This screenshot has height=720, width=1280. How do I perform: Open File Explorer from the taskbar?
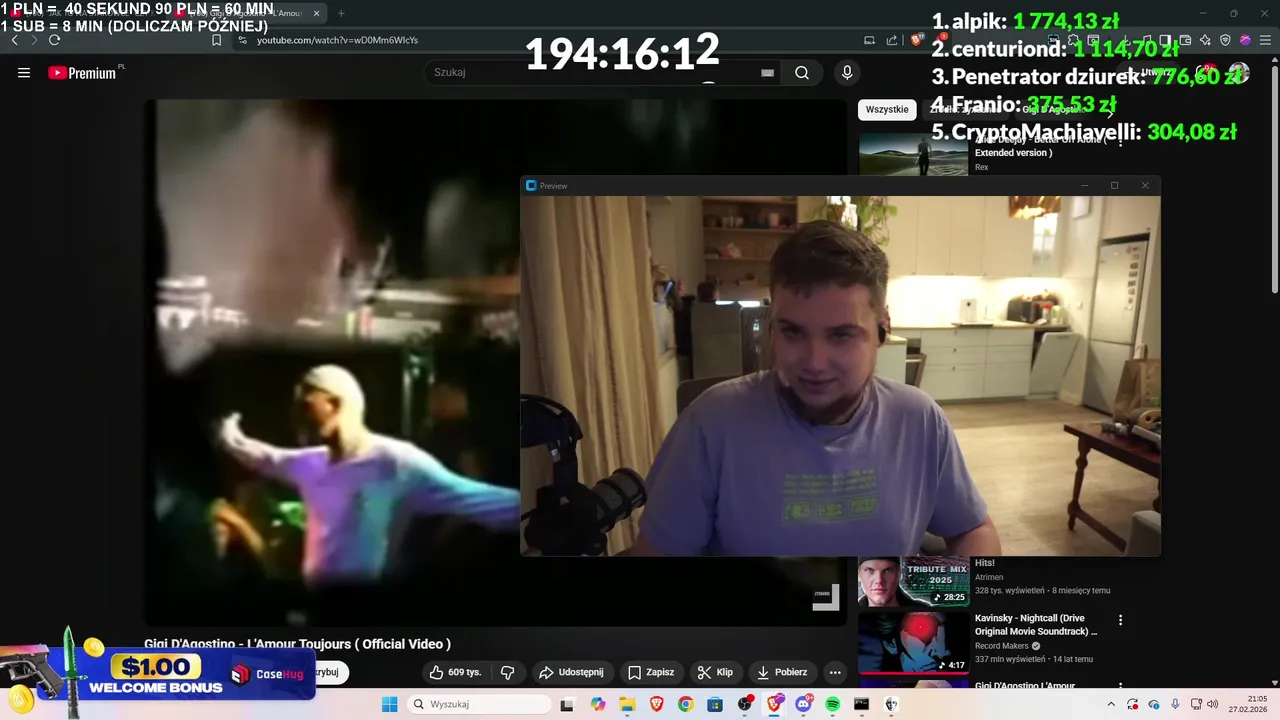click(627, 704)
